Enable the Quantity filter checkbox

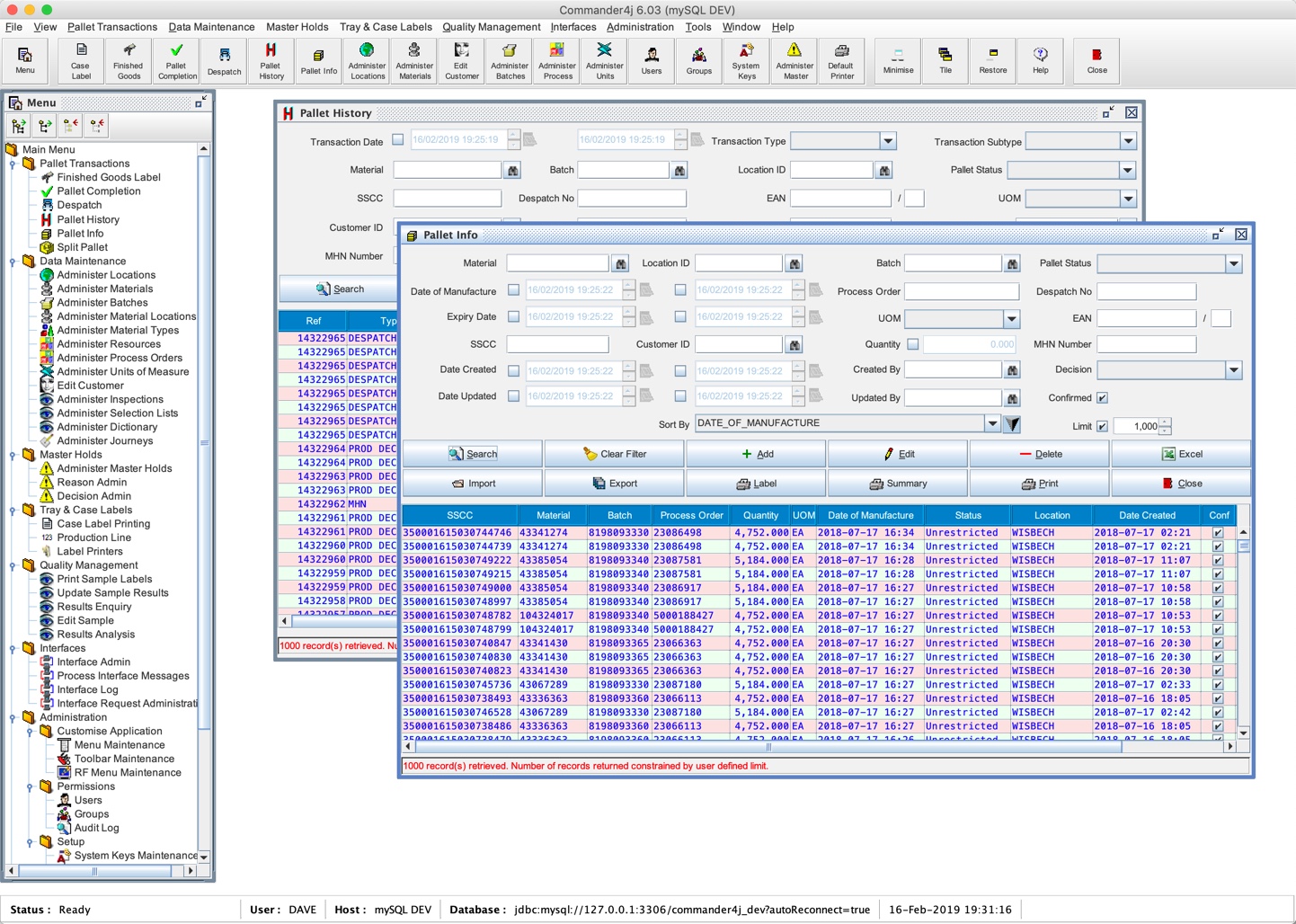[913, 344]
